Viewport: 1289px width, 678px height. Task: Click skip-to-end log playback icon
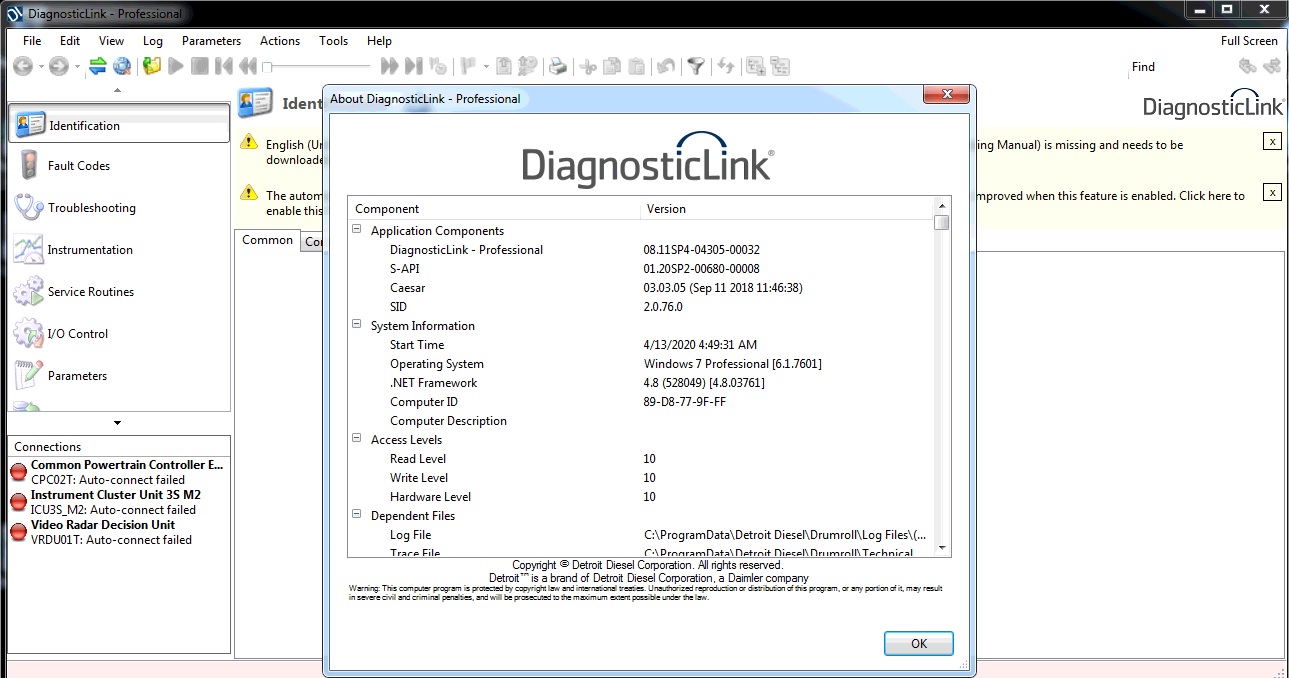(x=414, y=66)
